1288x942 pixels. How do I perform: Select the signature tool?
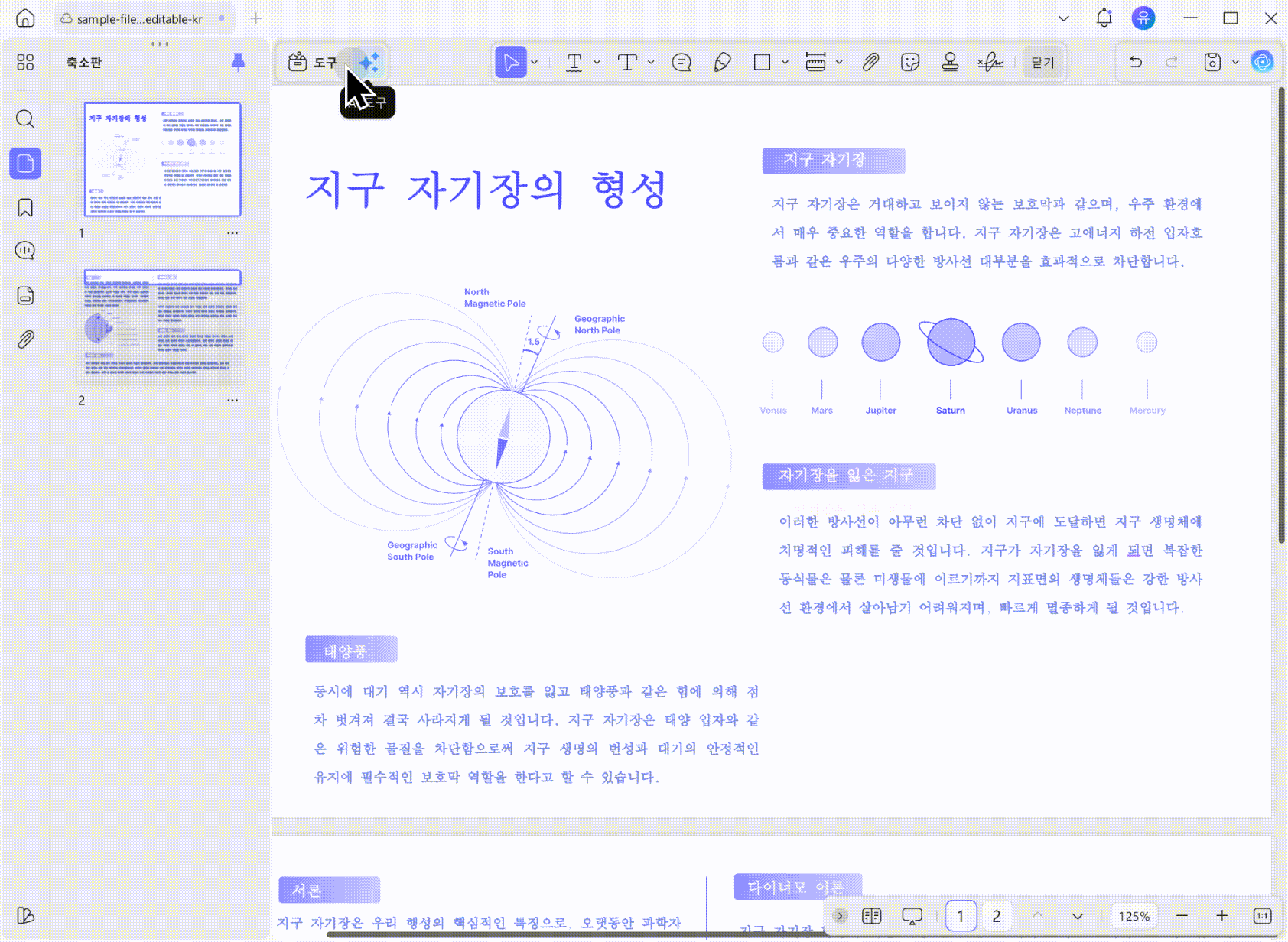[x=990, y=62]
